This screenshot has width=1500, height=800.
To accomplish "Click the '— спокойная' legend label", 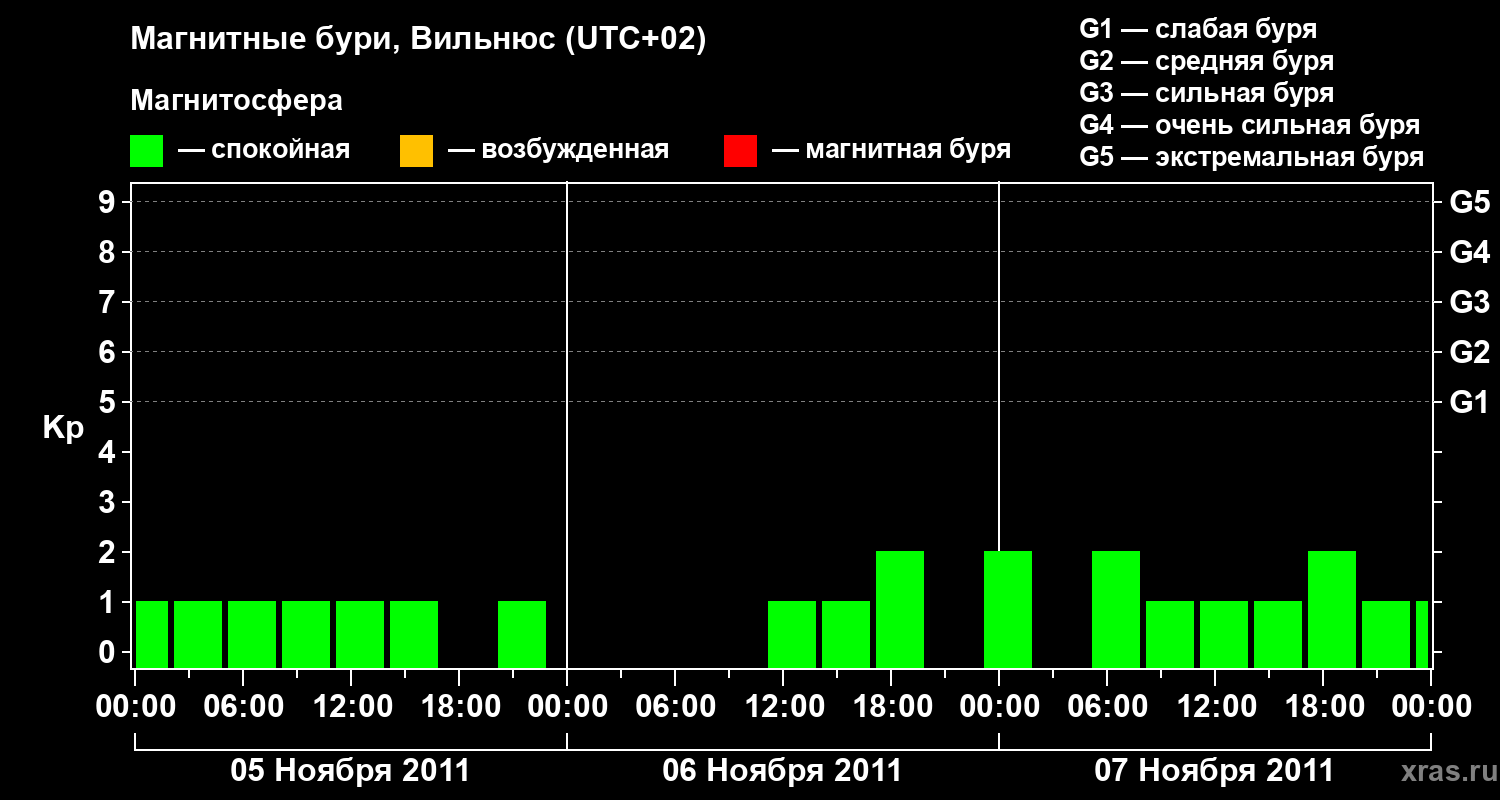I will (x=264, y=150).
